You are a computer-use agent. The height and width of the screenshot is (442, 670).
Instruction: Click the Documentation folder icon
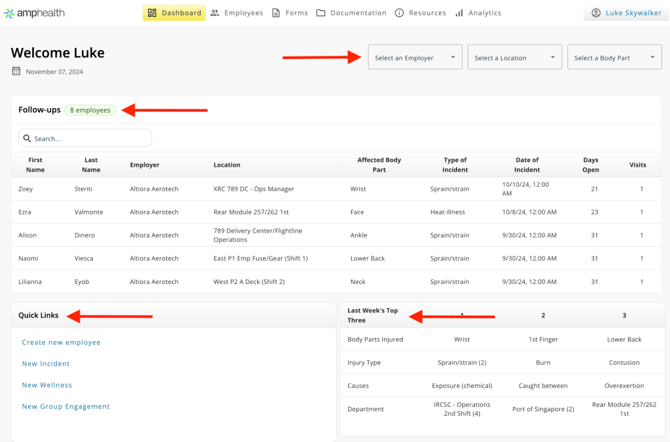click(x=320, y=13)
